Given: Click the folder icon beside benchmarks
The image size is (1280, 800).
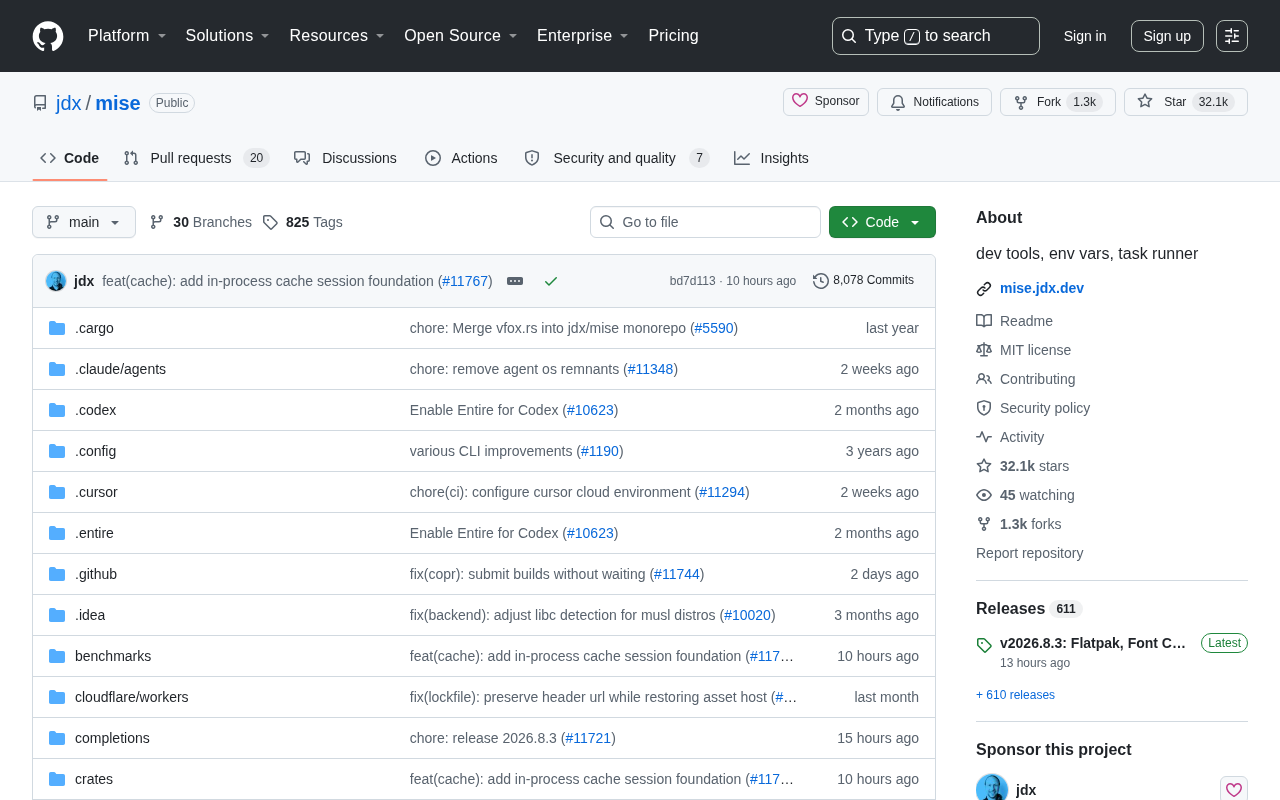Looking at the screenshot, I should (57, 656).
